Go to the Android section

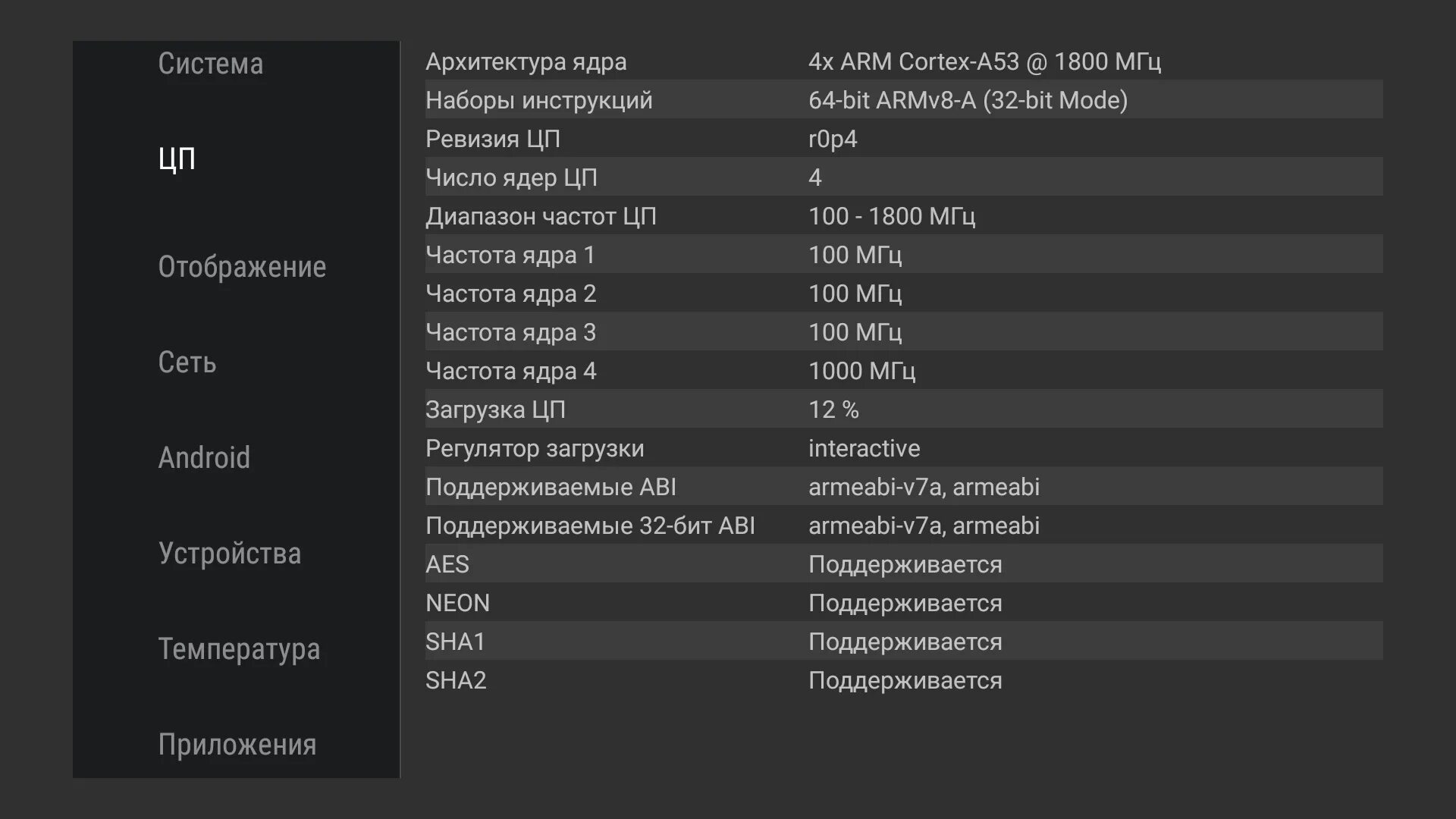(204, 458)
